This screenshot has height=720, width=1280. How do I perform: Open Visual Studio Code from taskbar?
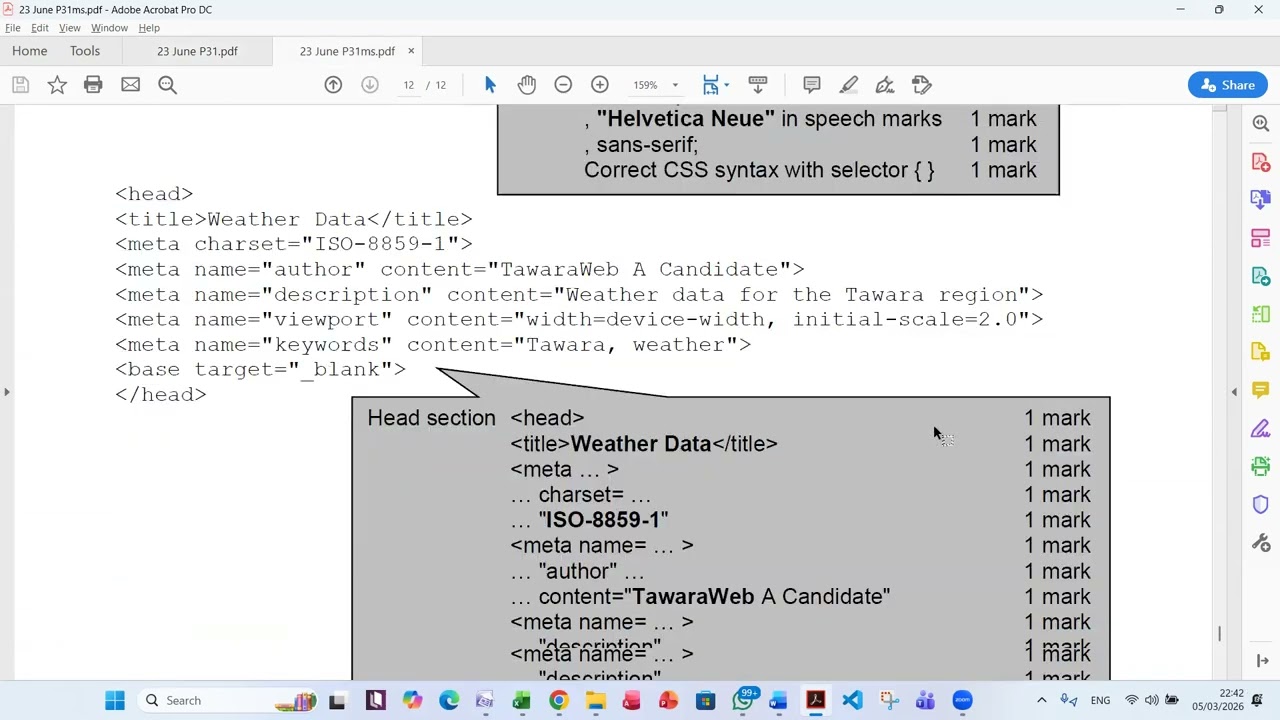pos(851,701)
